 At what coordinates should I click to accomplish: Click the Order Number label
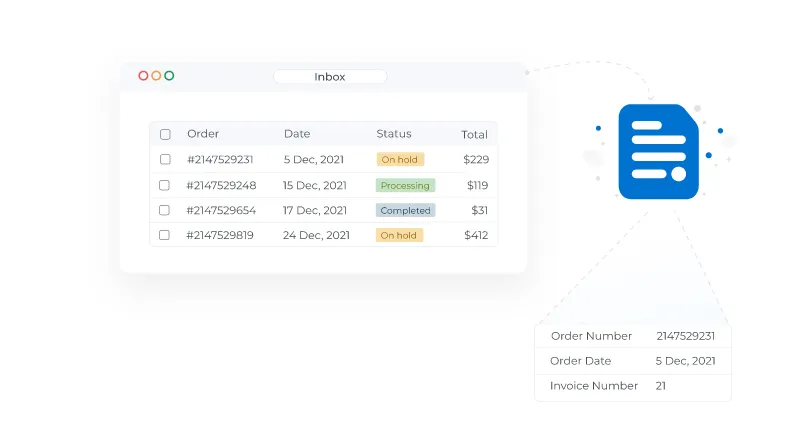point(592,336)
